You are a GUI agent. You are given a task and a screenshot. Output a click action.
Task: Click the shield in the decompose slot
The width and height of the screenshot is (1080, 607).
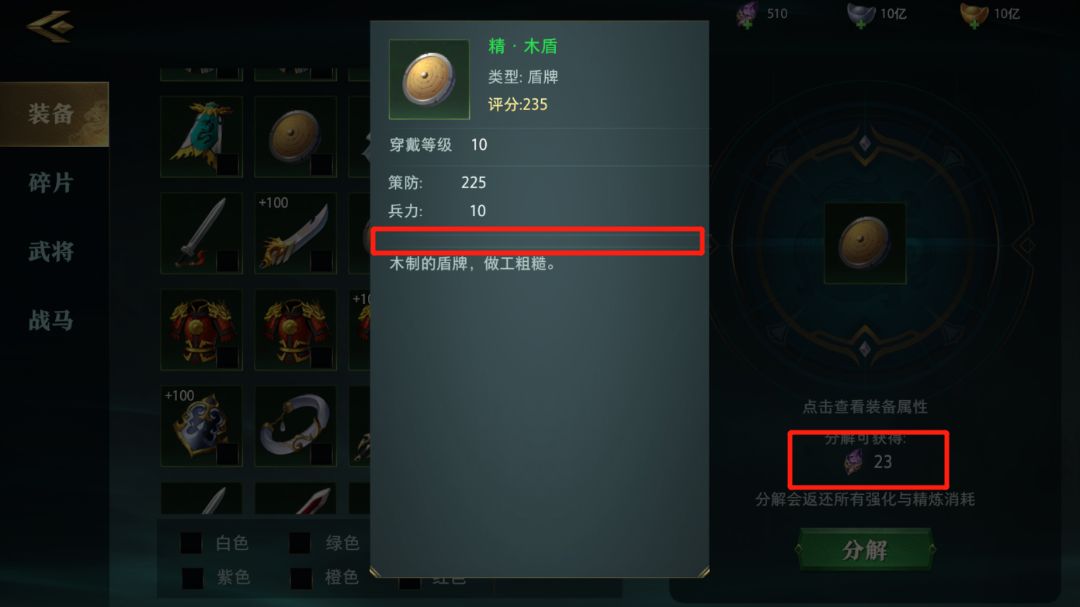tap(865, 243)
